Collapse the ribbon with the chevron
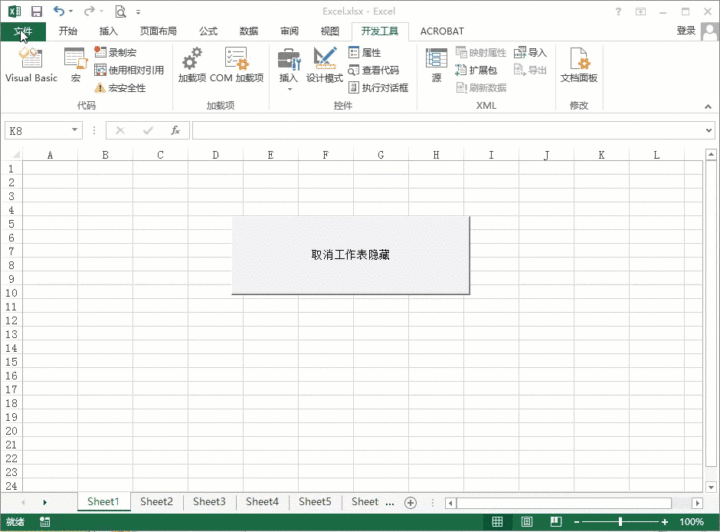Screen dimensions: 720x532 [708, 106]
